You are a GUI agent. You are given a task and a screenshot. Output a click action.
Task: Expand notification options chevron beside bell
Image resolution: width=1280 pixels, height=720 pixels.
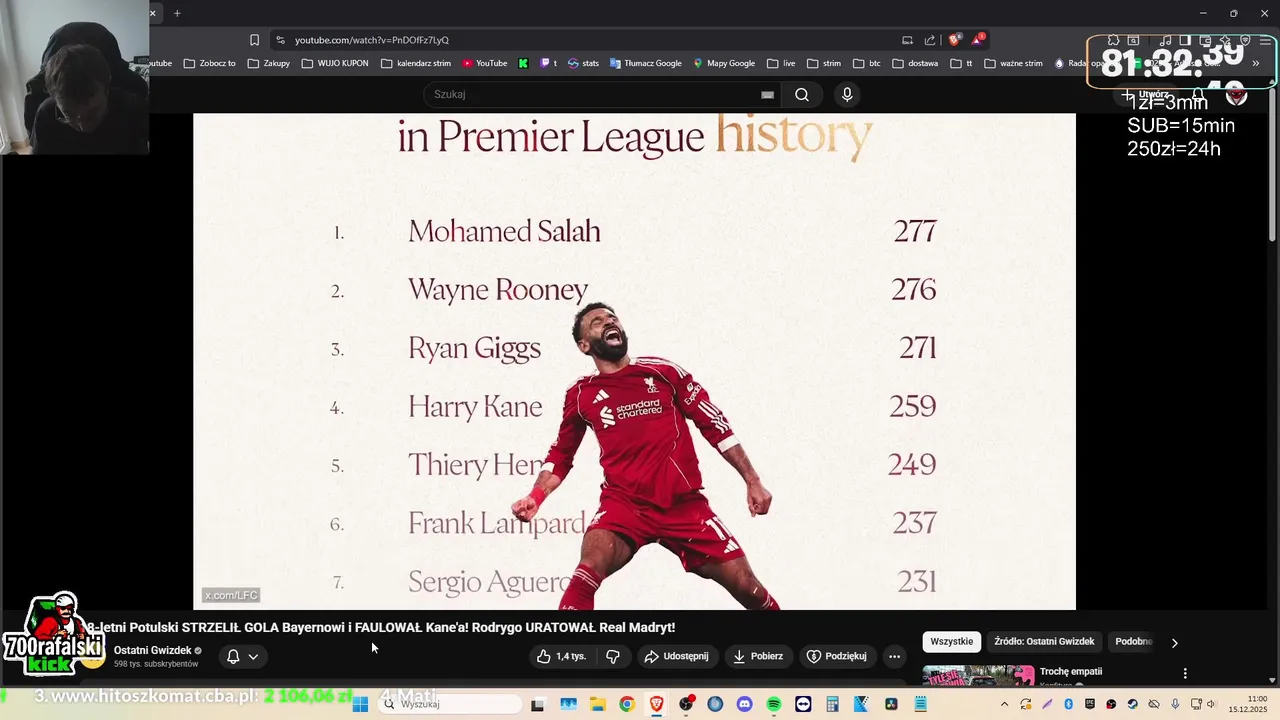[x=253, y=657]
